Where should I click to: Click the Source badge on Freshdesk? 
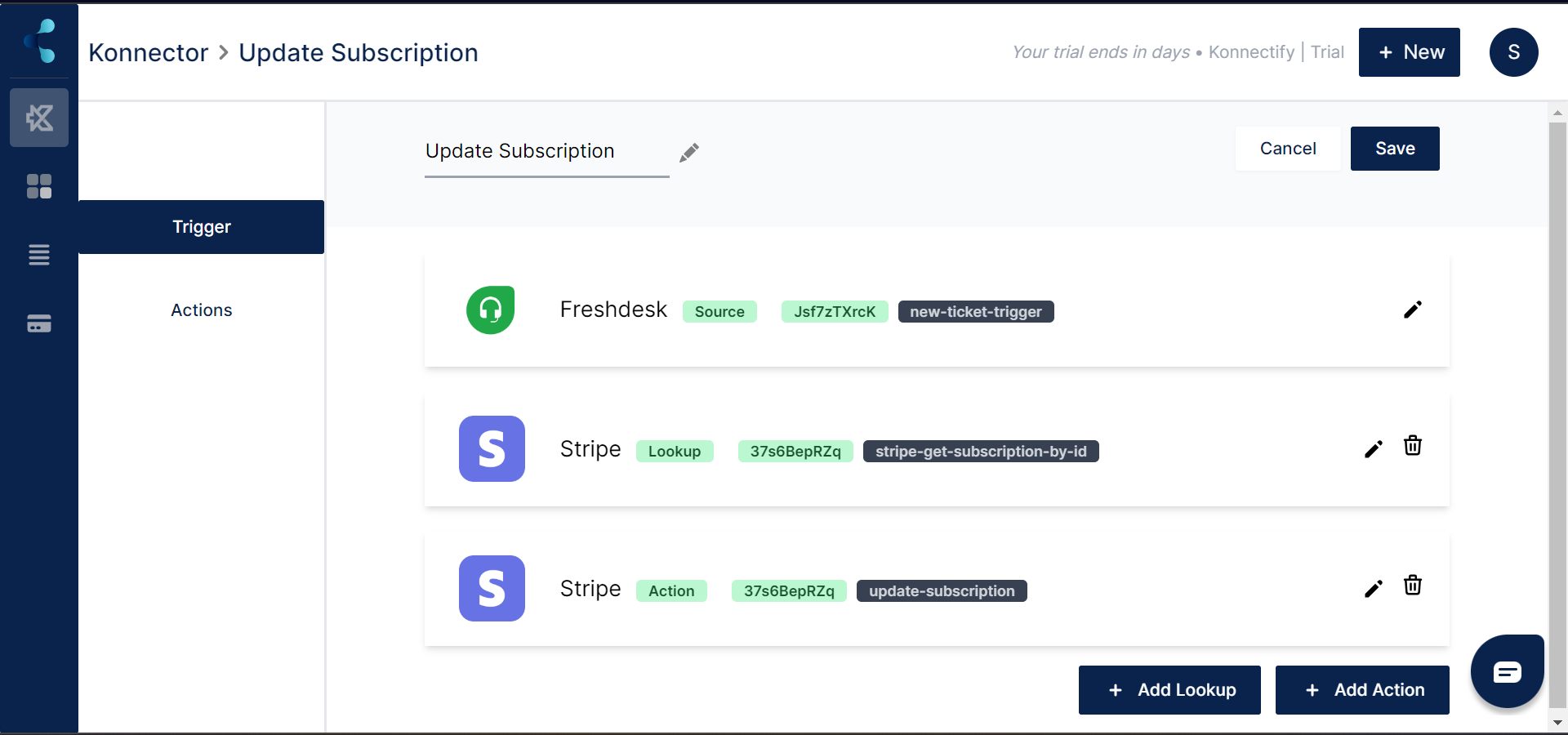click(x=719, y=312)
